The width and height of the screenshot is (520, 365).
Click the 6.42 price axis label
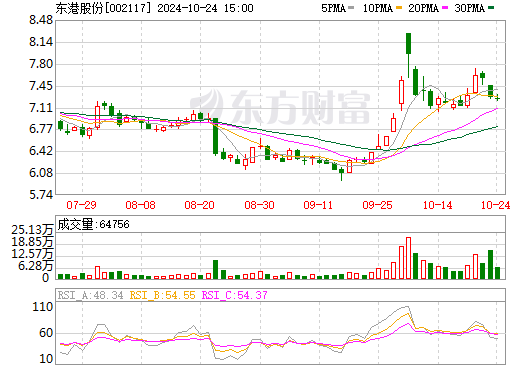pyautogui.click(x=41, y=151)
